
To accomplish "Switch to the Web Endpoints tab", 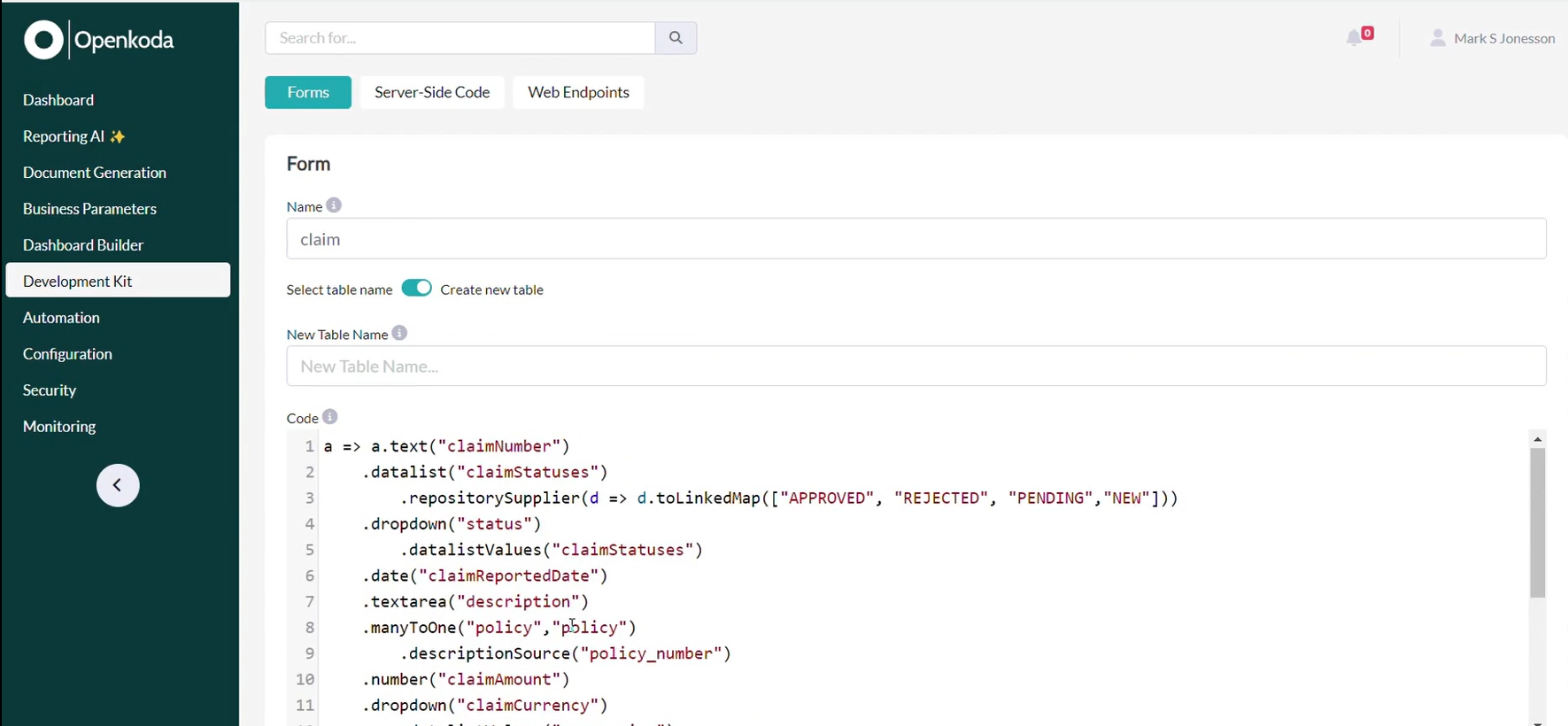I will 578,92.
